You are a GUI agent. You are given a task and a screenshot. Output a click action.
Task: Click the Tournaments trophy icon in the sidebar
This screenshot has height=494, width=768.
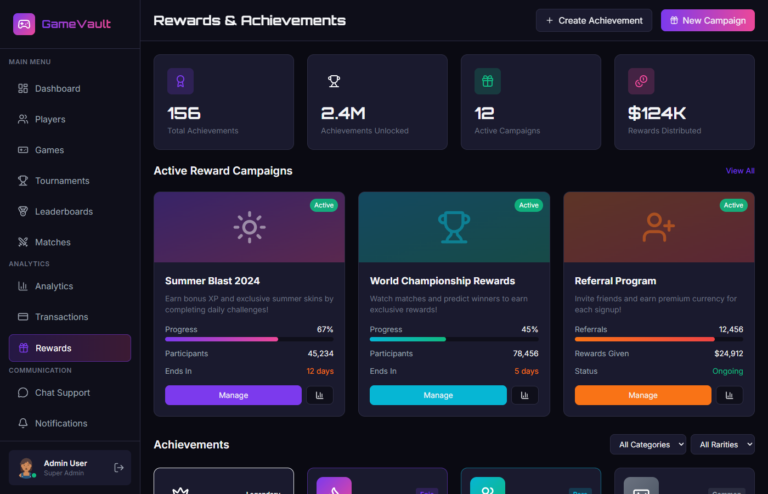click(x=23, y=181)
